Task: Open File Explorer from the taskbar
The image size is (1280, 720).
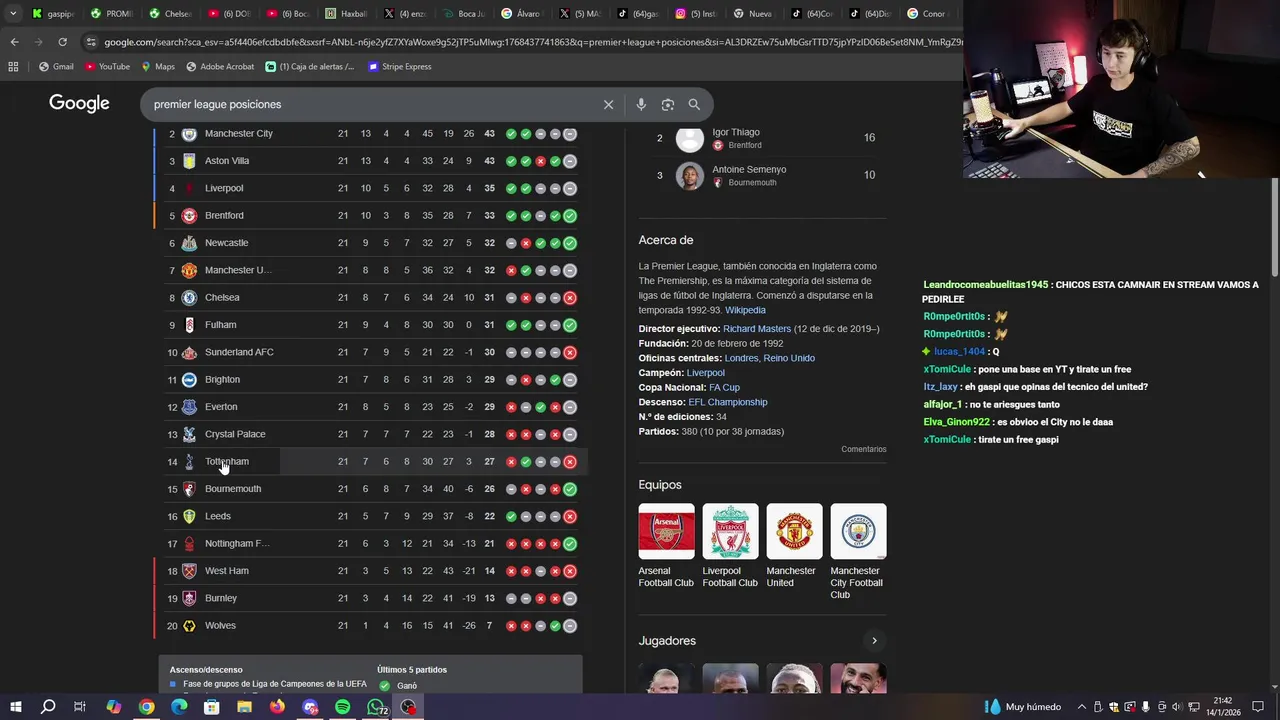Action: 244,707
